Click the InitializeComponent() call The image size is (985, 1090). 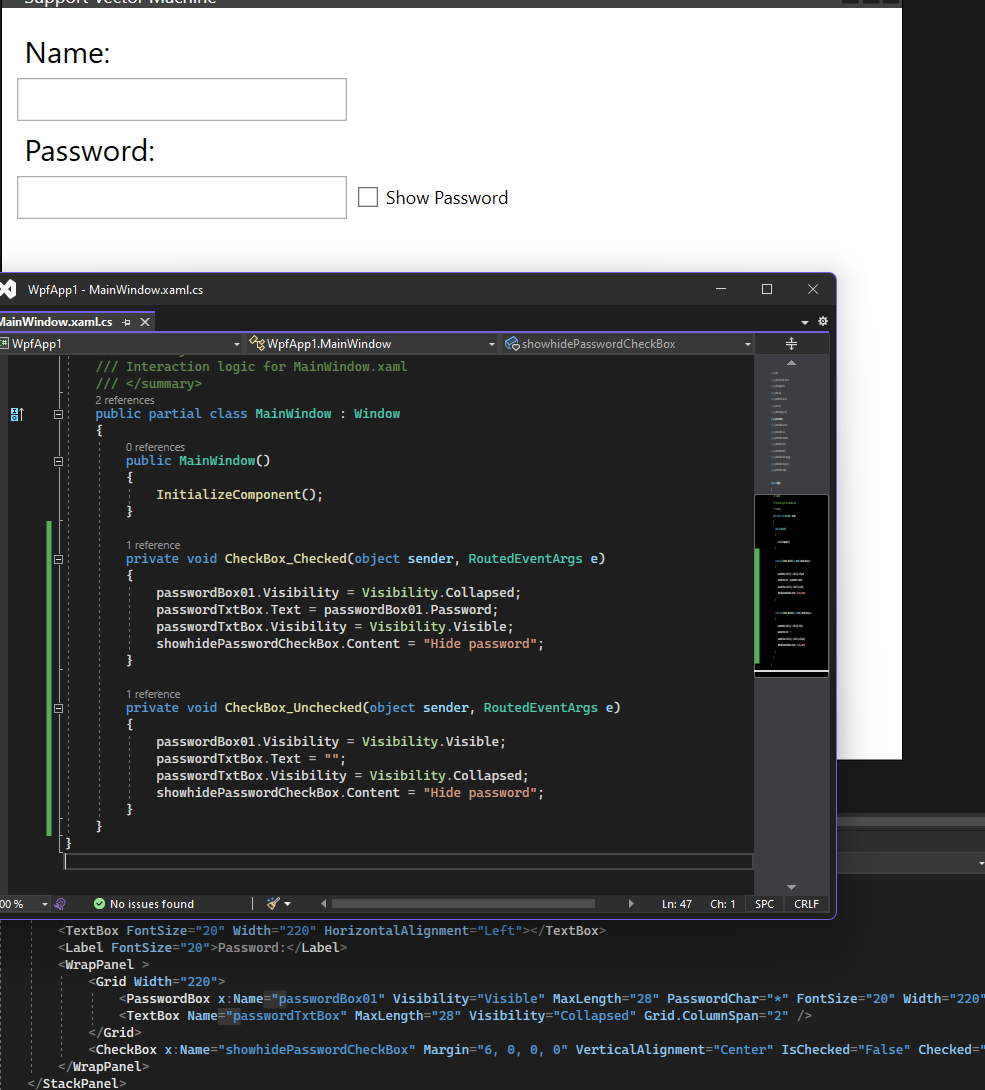point(239,495)
